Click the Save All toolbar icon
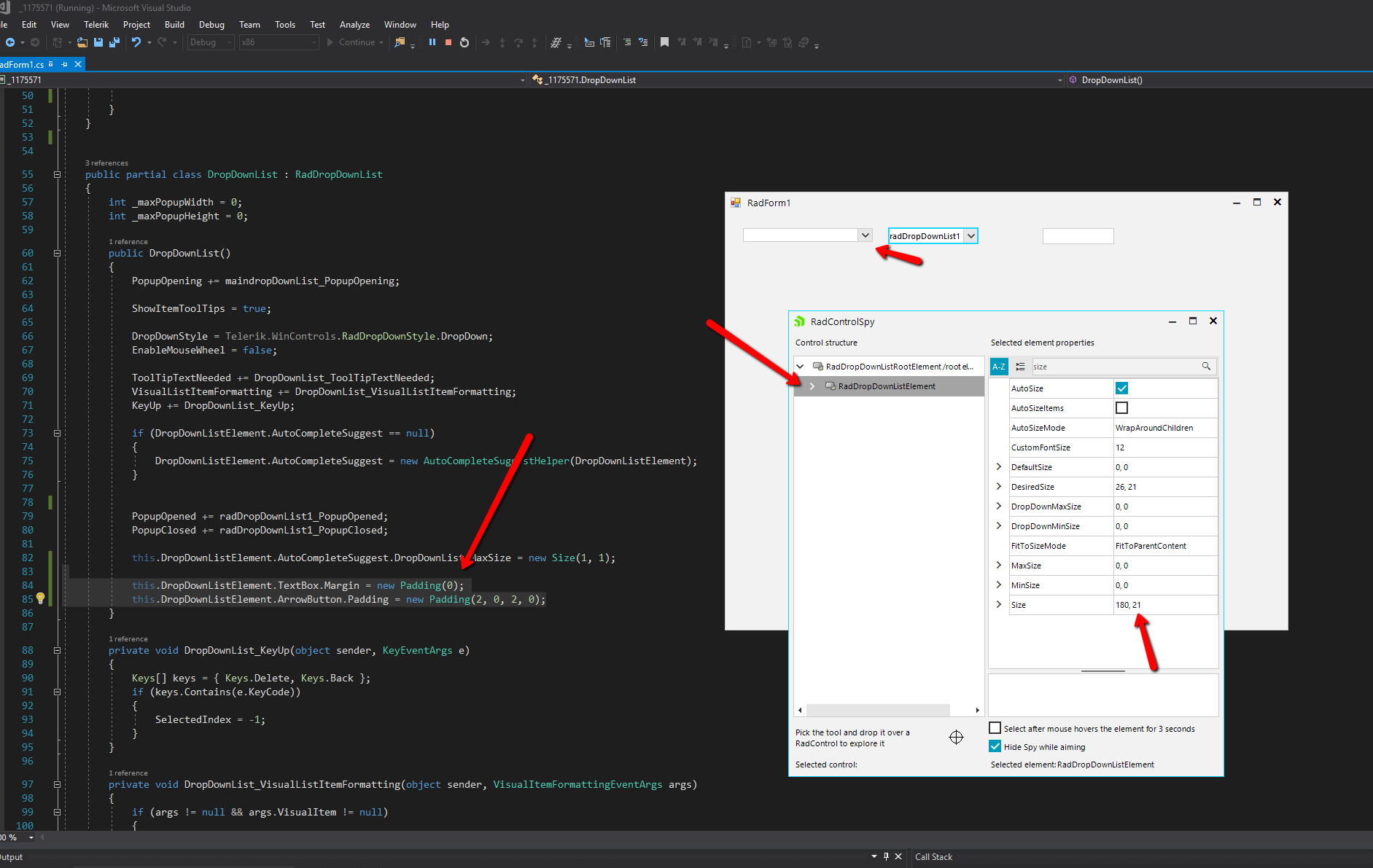The image size is (1373, 868). pyautogui.click(x=114, y=42)
